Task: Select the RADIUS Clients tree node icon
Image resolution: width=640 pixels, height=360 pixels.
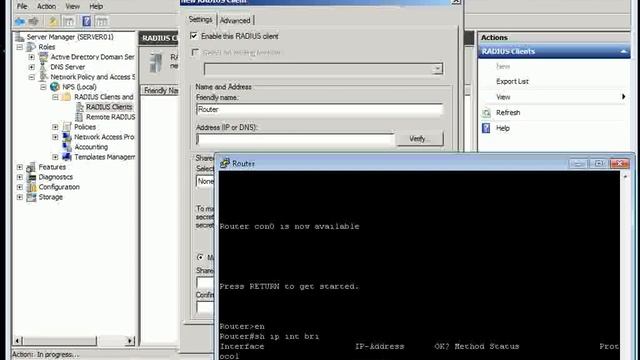Action: [x=80, y=107]
